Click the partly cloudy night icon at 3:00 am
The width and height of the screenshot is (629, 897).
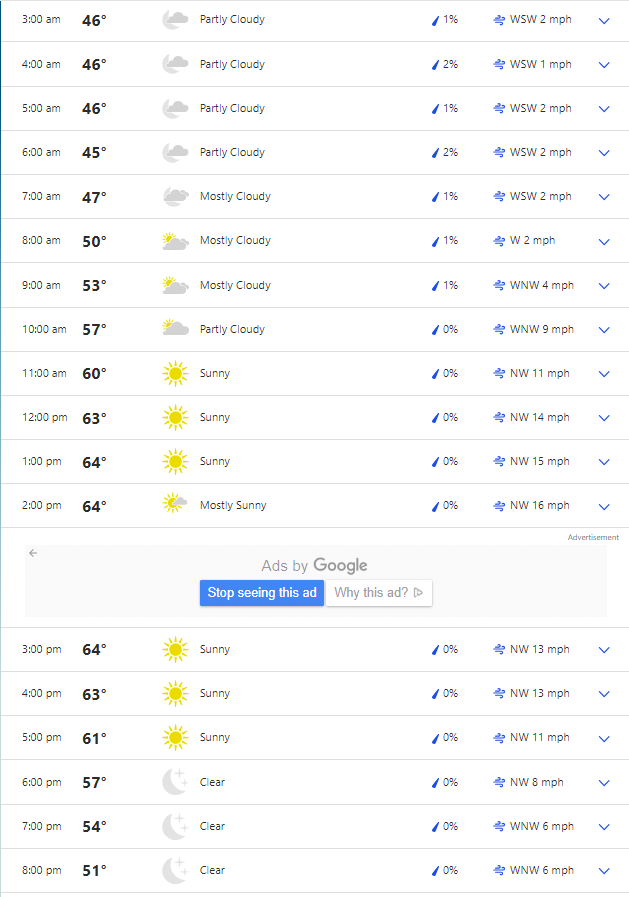point(175,19)
